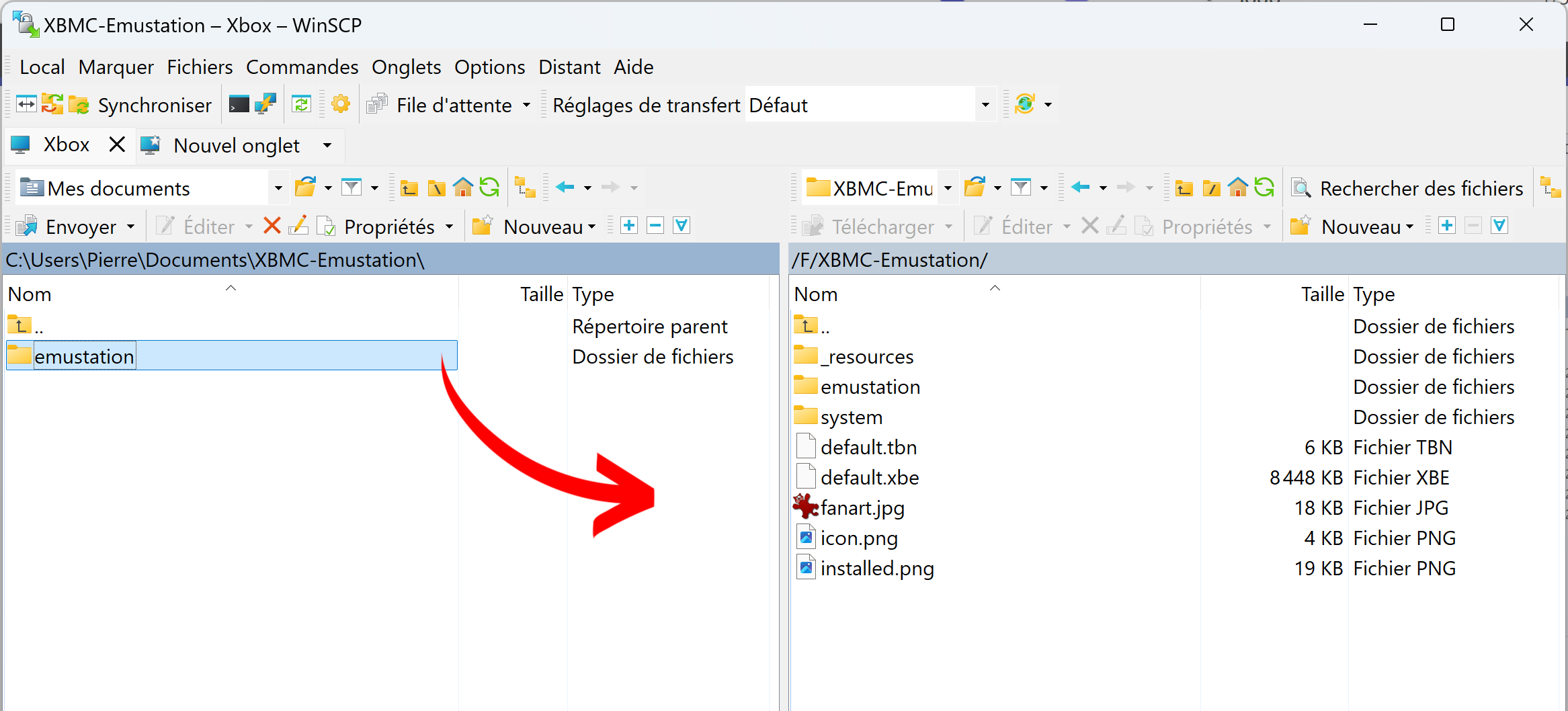The width and height of the screenshot is (1568, 711).
Task: Click the remote panel open directory icon
Action: click(975, 187)
